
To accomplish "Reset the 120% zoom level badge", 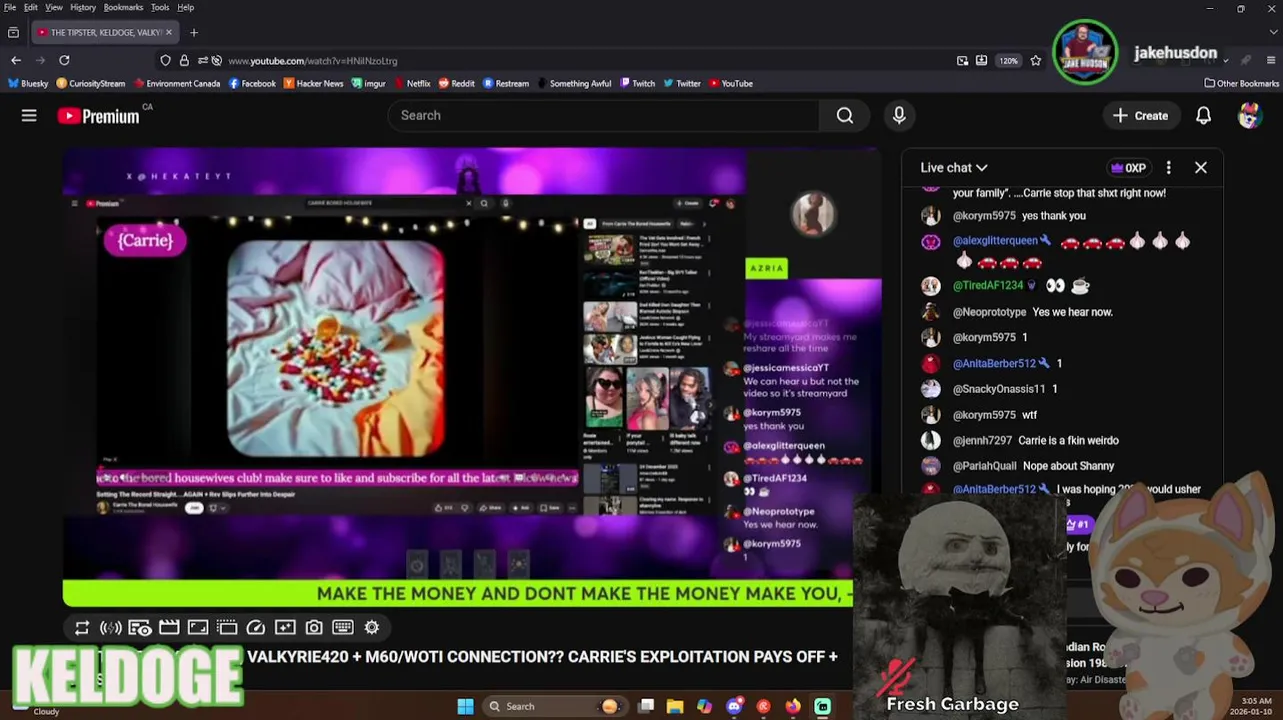I will 1008,61.
